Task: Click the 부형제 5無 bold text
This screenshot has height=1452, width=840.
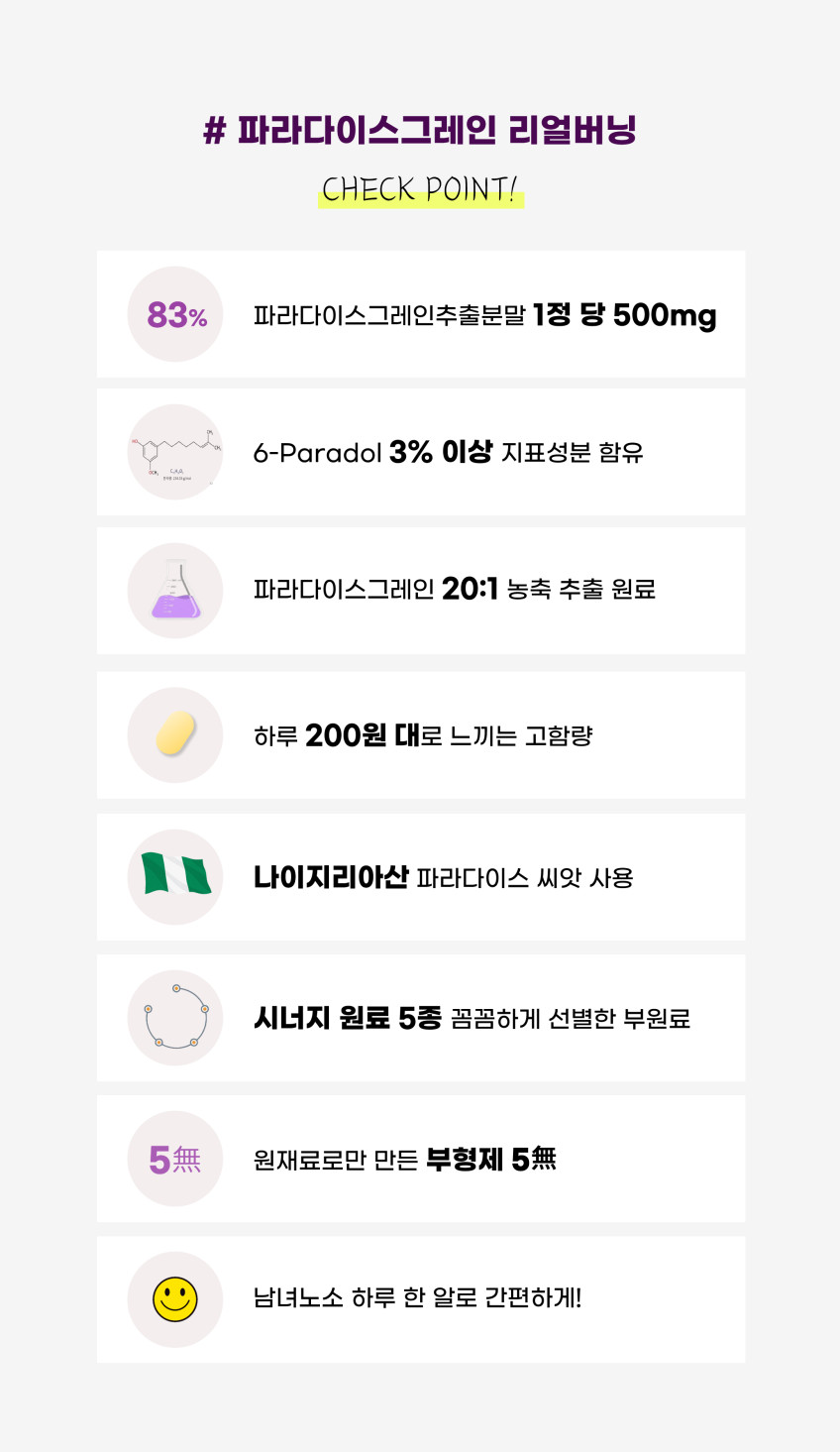Action: click(x=491, y=1159)
